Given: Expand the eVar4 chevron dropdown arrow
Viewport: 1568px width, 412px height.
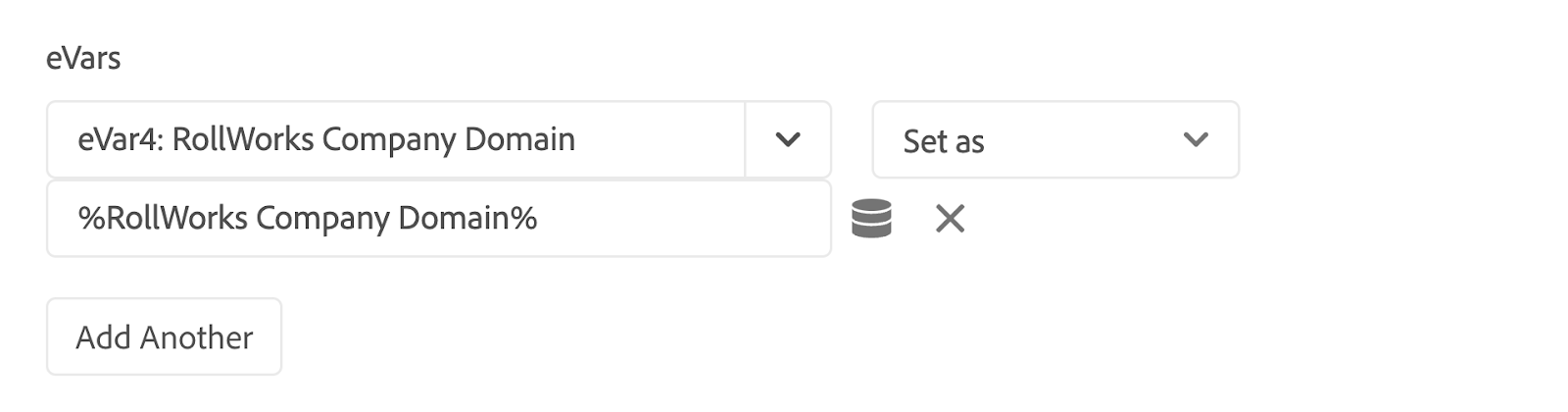Looking at the screenshot, I should coord(788,139).
